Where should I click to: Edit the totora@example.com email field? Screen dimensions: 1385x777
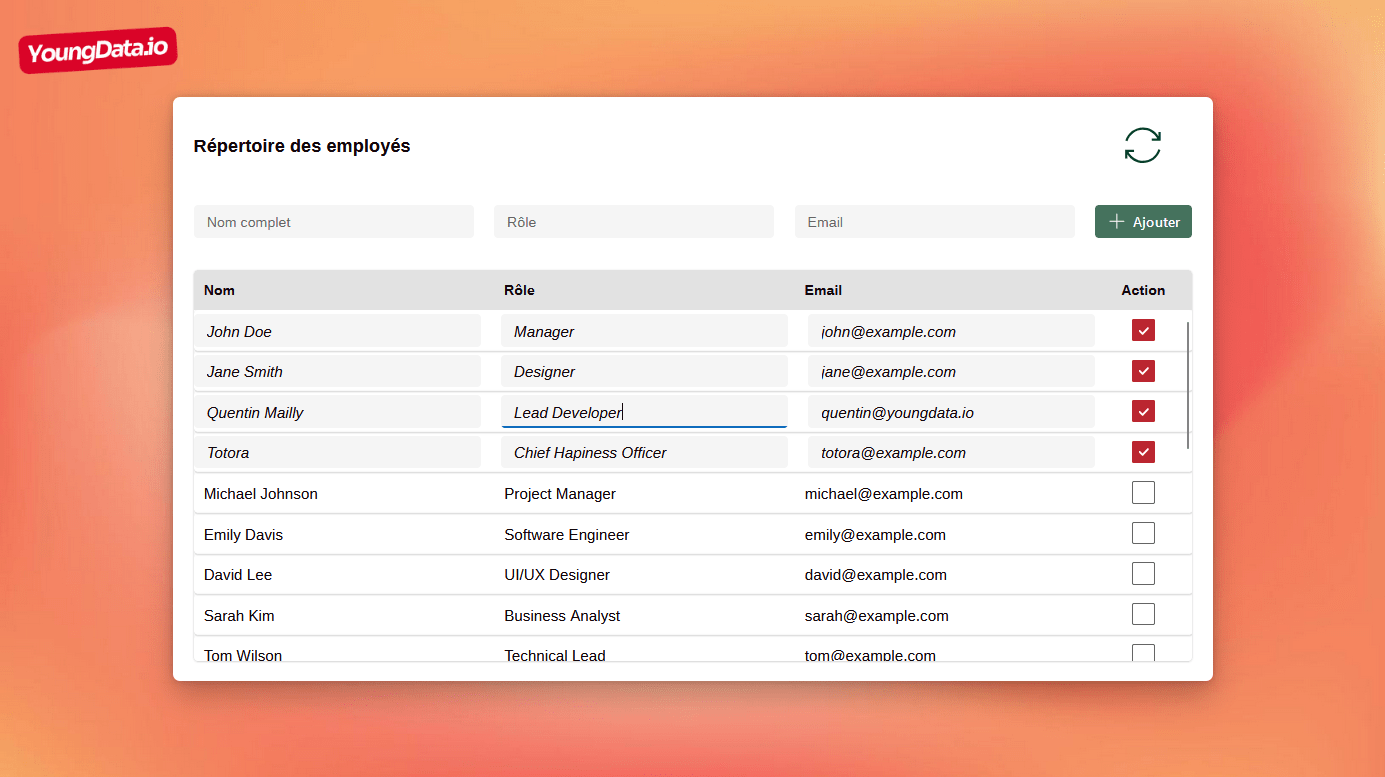pos(951,452)
